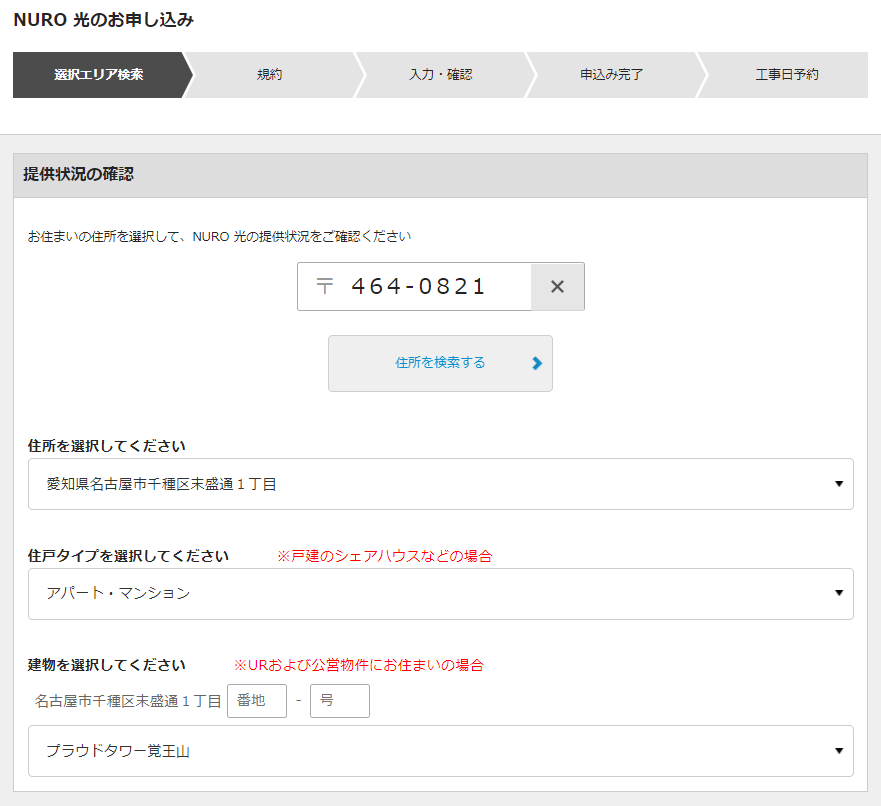Viewport: 881px width, 806px height.
Task: Click the お住まいの住所を選択して instruction text
Action: click(x=219, y=236)
